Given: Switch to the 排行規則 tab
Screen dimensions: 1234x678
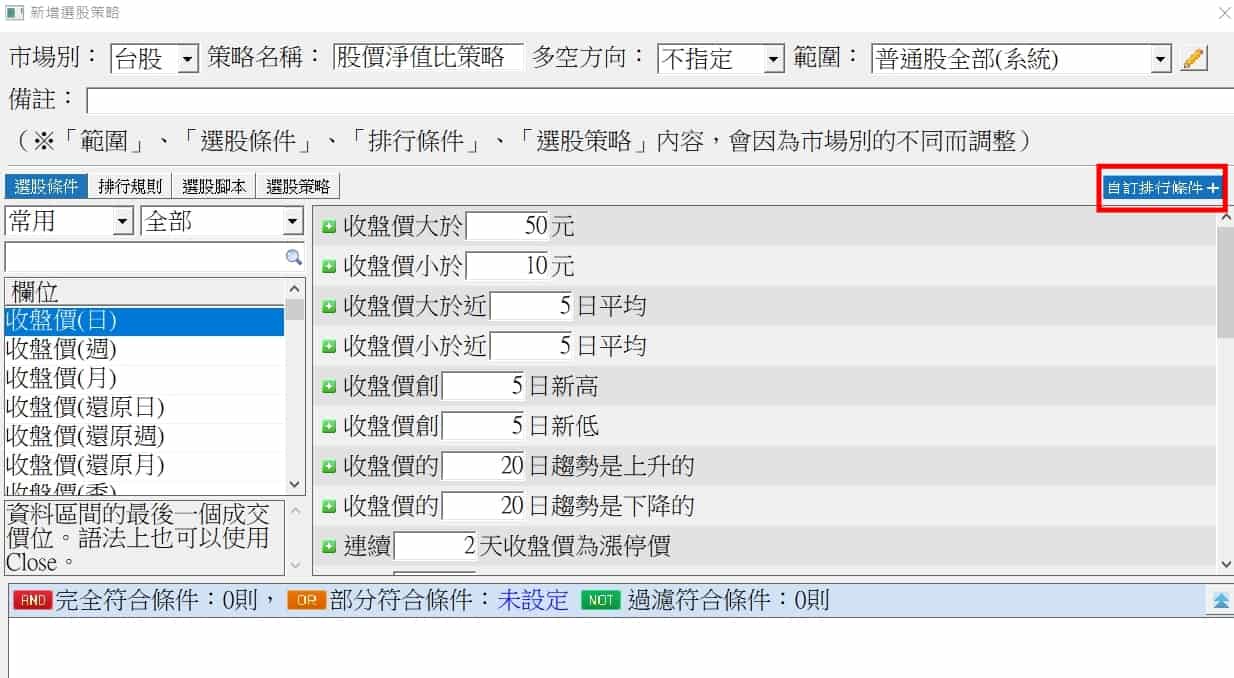Looking at the screenshot, I should [x=129, y=186].
